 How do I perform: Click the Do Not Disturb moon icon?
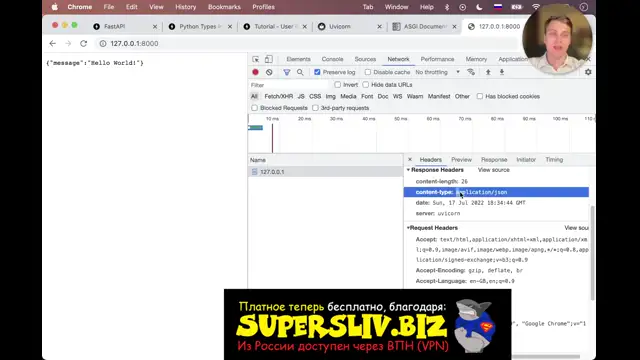479,7
